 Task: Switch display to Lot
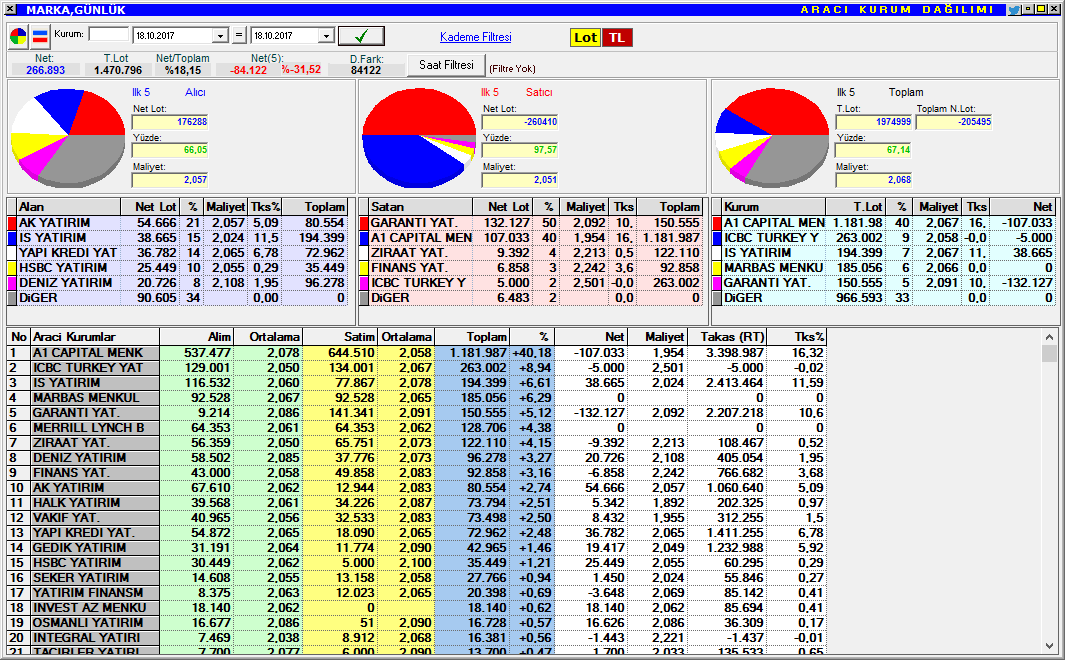point(585,37)
